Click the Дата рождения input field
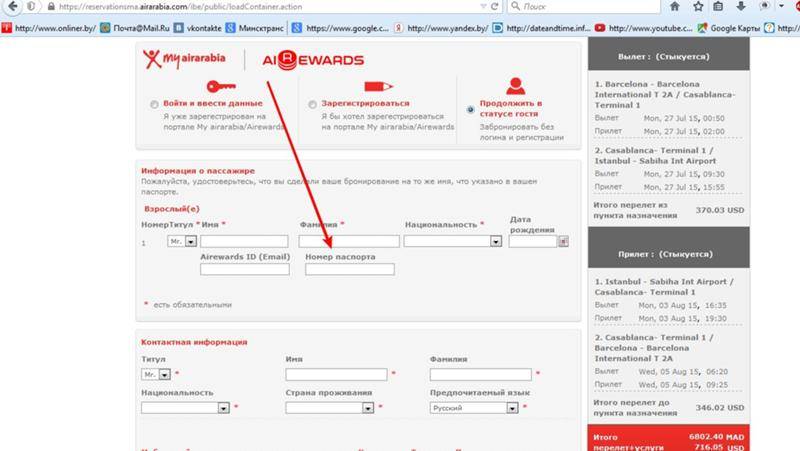 click(x=533, y=241)
